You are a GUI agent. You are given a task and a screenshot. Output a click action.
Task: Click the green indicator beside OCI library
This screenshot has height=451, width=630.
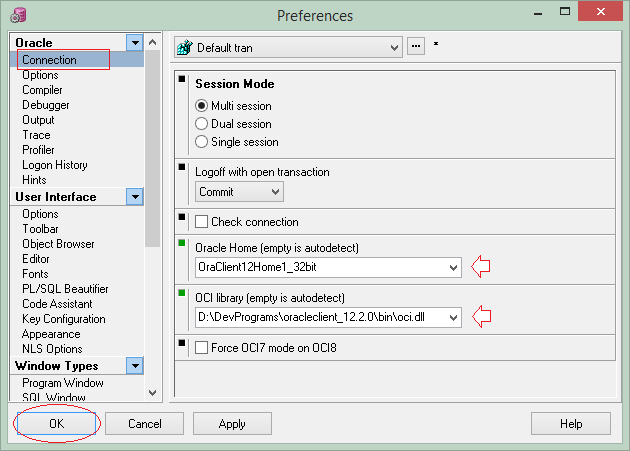tap(182, 293)
